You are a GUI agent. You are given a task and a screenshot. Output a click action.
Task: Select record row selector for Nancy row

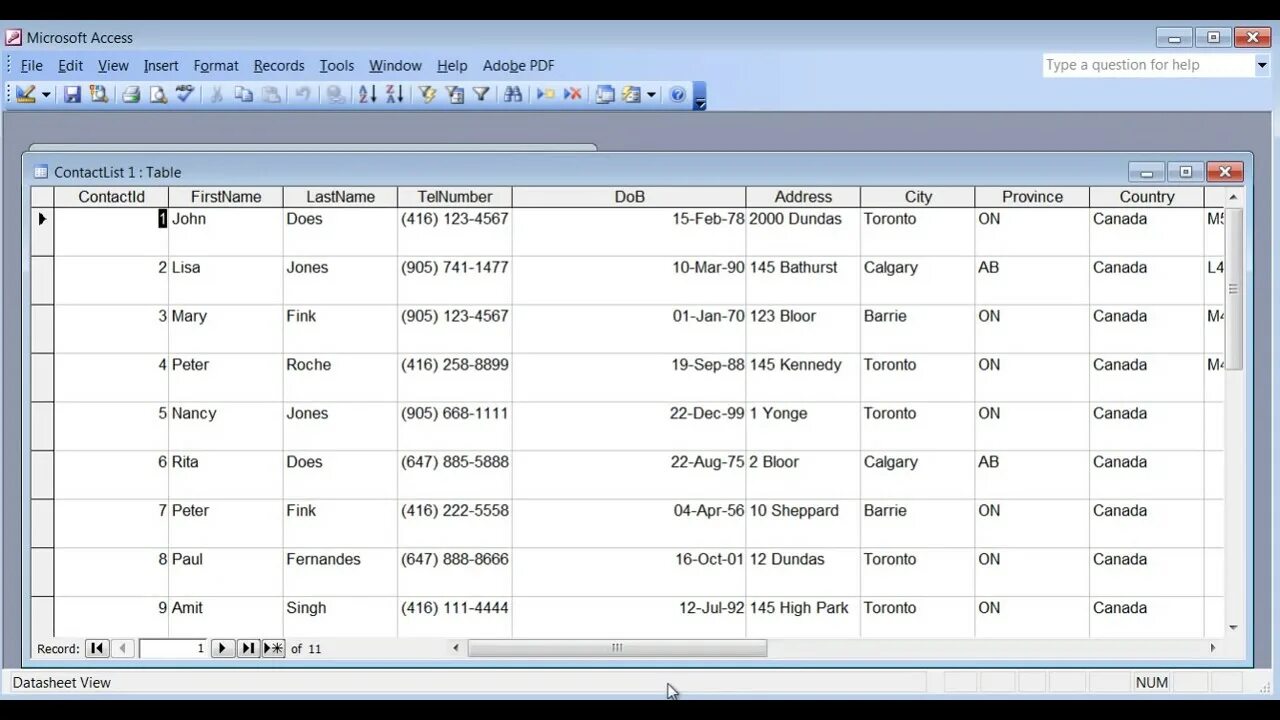tap(42, 426)
